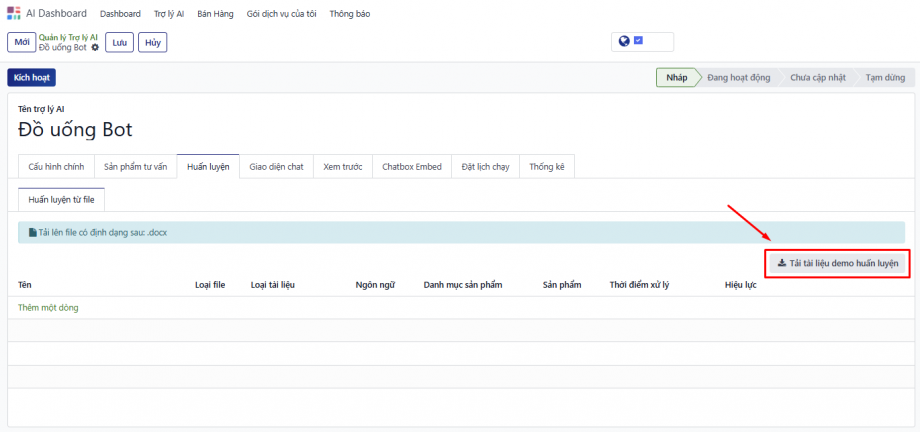Viewport: 920px width, 432px height.
Task: Open the Thống kê tab
Action: pyautogui.click(x=547, y=166)
